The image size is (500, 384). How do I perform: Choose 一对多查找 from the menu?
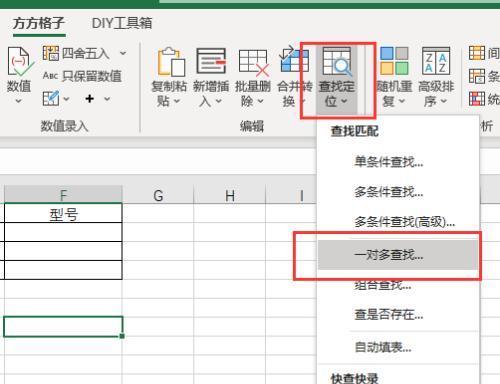[398, 255]
